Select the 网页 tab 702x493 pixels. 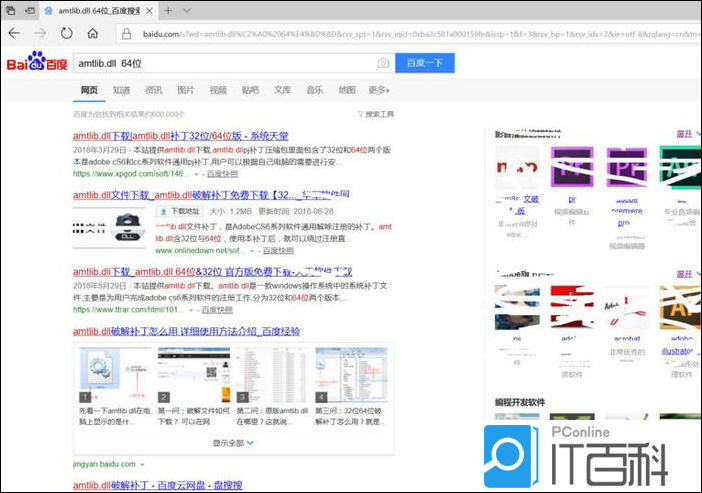click(89, 90)
